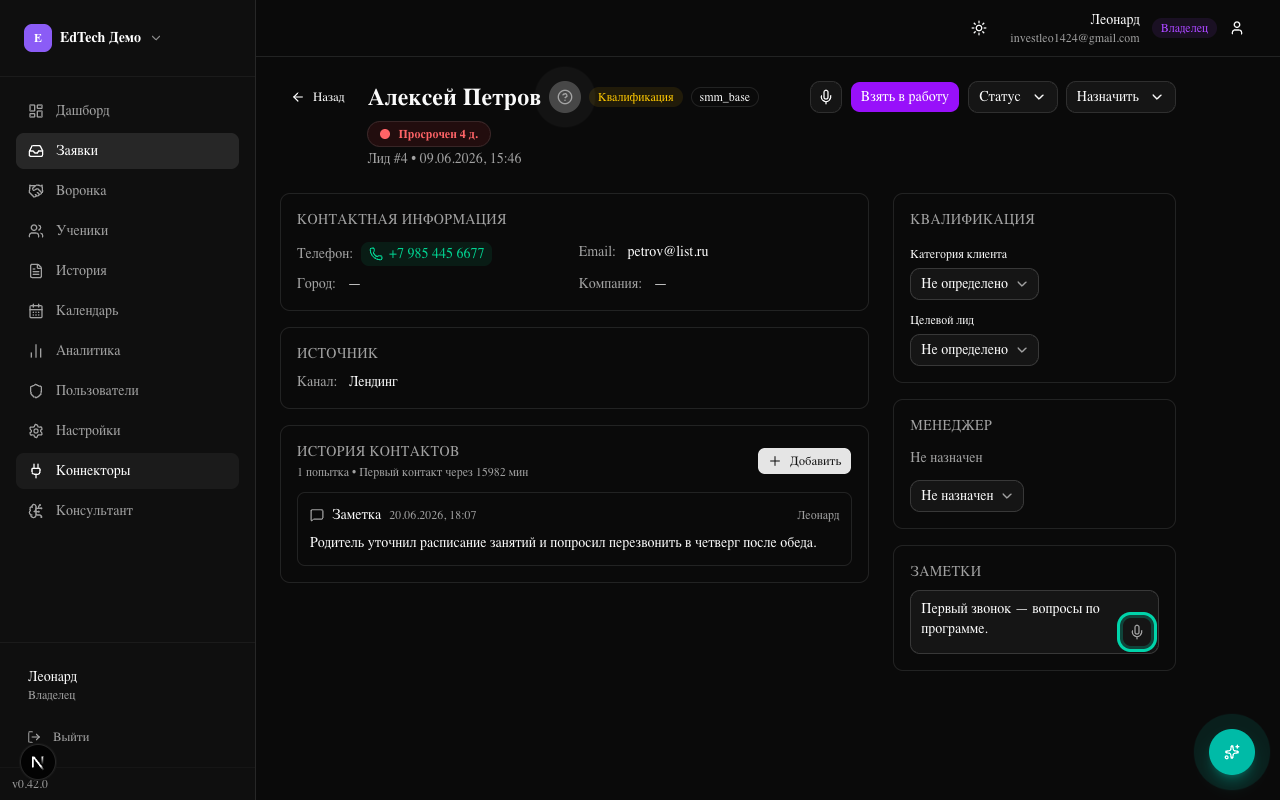Viewport: 1280px width, 800px height.
Task: Click the note text about Родитель уточнил расписание
Action: tap(563, 542)
